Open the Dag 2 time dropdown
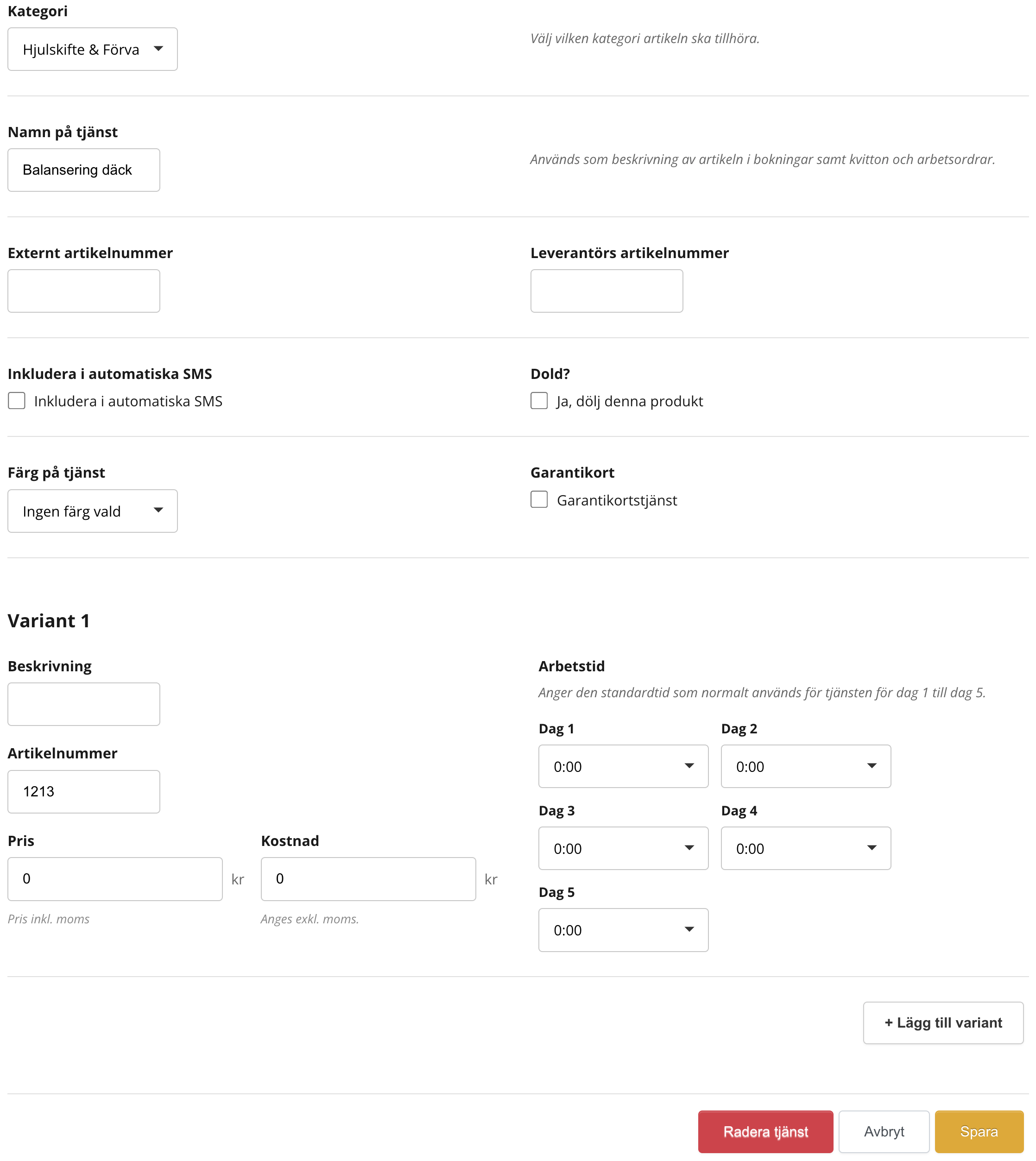The height and width of the screenshot is (1161, 1036). coord(805,766)
